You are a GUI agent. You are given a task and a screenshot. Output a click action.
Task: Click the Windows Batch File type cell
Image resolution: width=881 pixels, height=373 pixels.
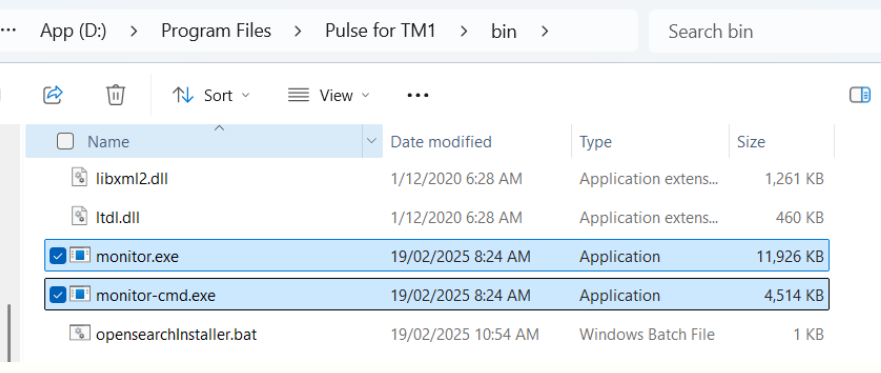(647, 334)
